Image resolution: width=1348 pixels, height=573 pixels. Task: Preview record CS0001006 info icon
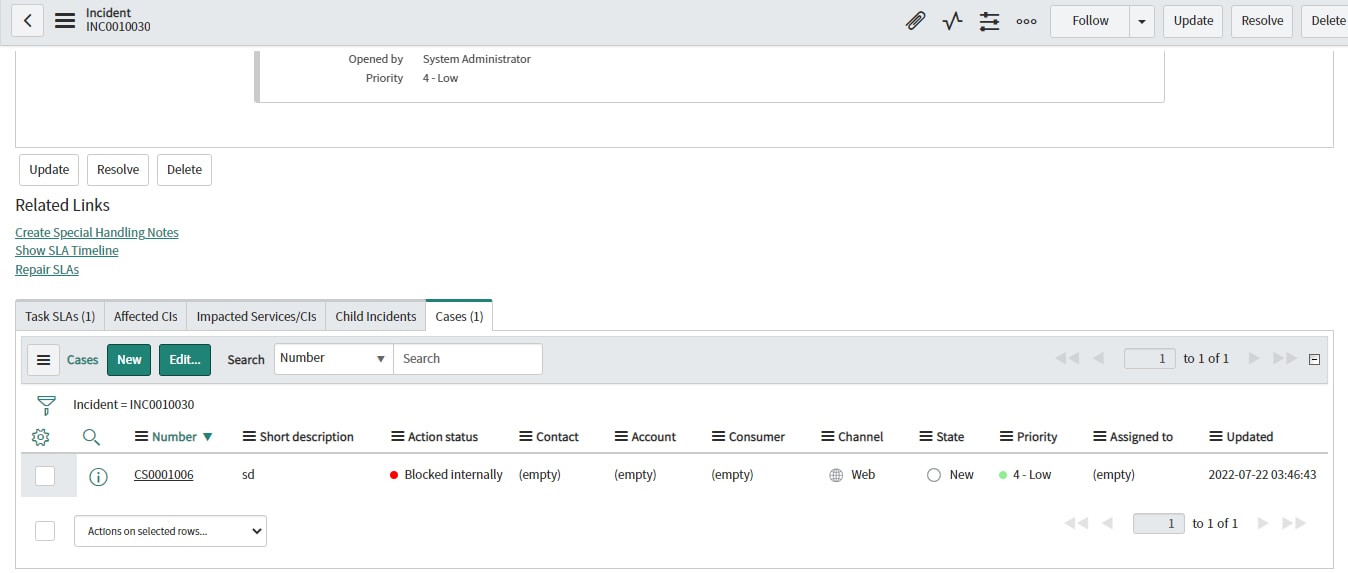[x=98, y=476]
